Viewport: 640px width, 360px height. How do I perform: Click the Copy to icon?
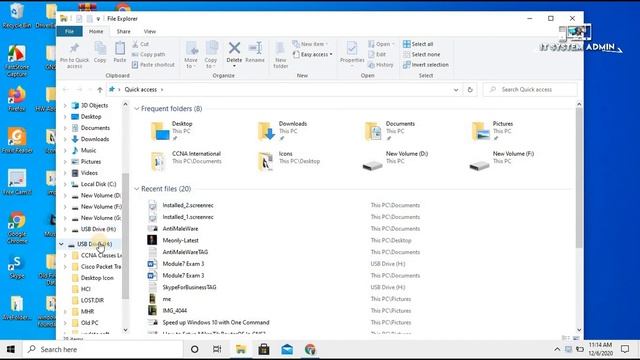click(211, 48)
